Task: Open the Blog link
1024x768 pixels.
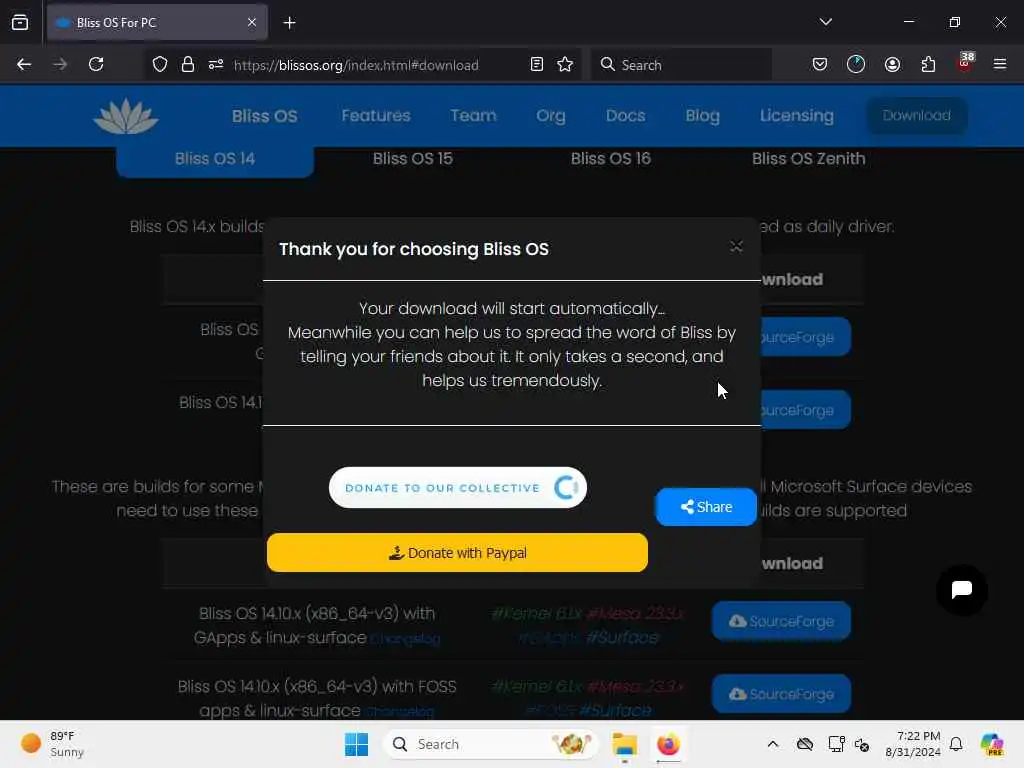Action: click(x=702, y=116)
